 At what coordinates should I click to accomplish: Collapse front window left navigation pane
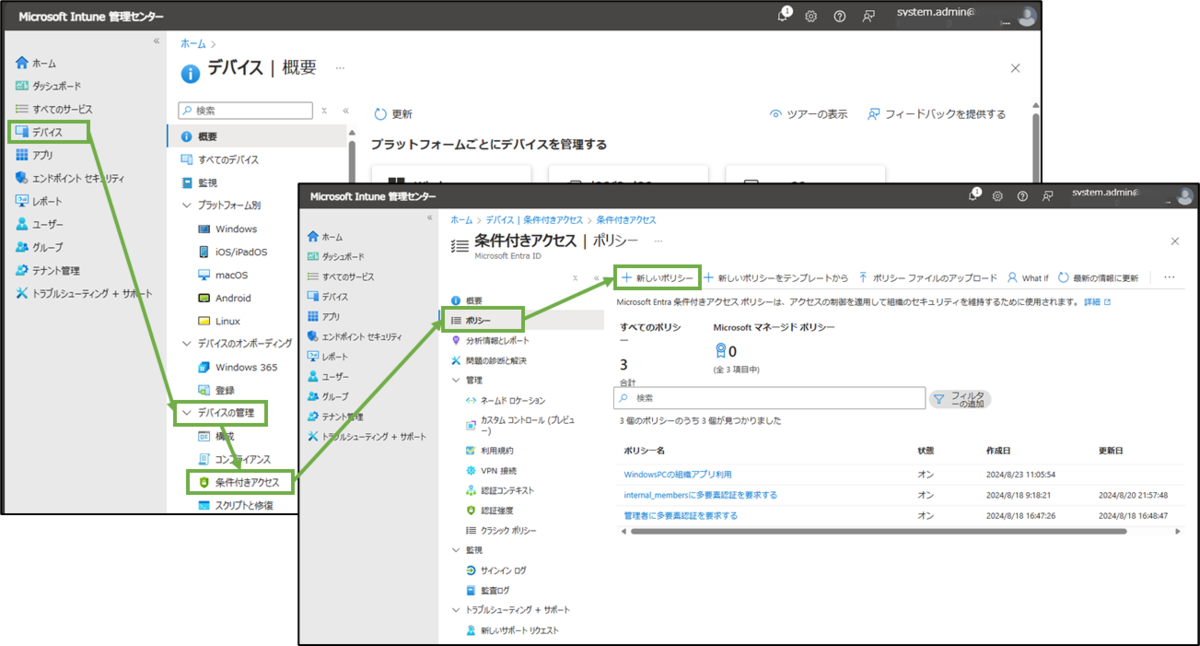click(x=429, y=217)
